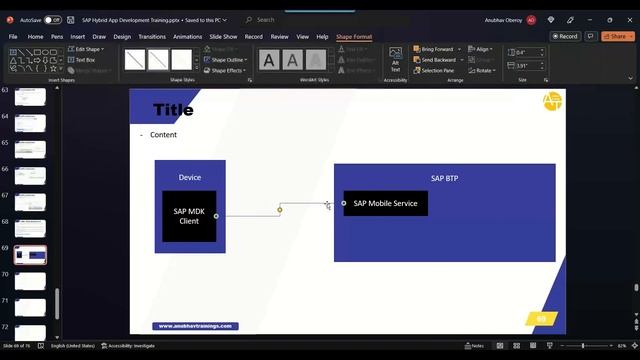Click the Save icon in title bar
This screenshot has height=360, width=640.
pyautogui.click(x=71, y=20)
